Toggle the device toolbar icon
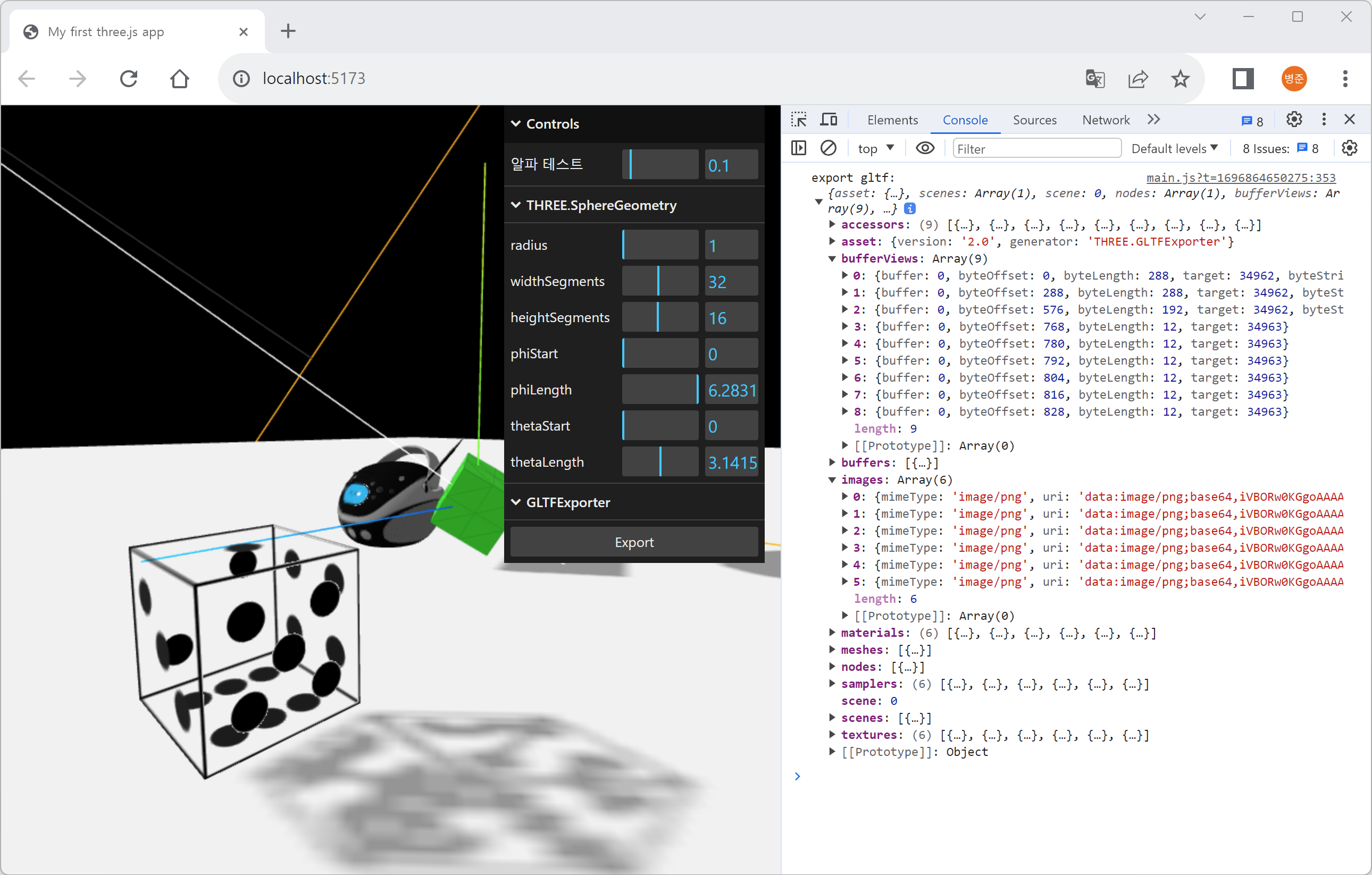Image resolution: width=1372 pixels, height=875 pixels. point(829,120)
